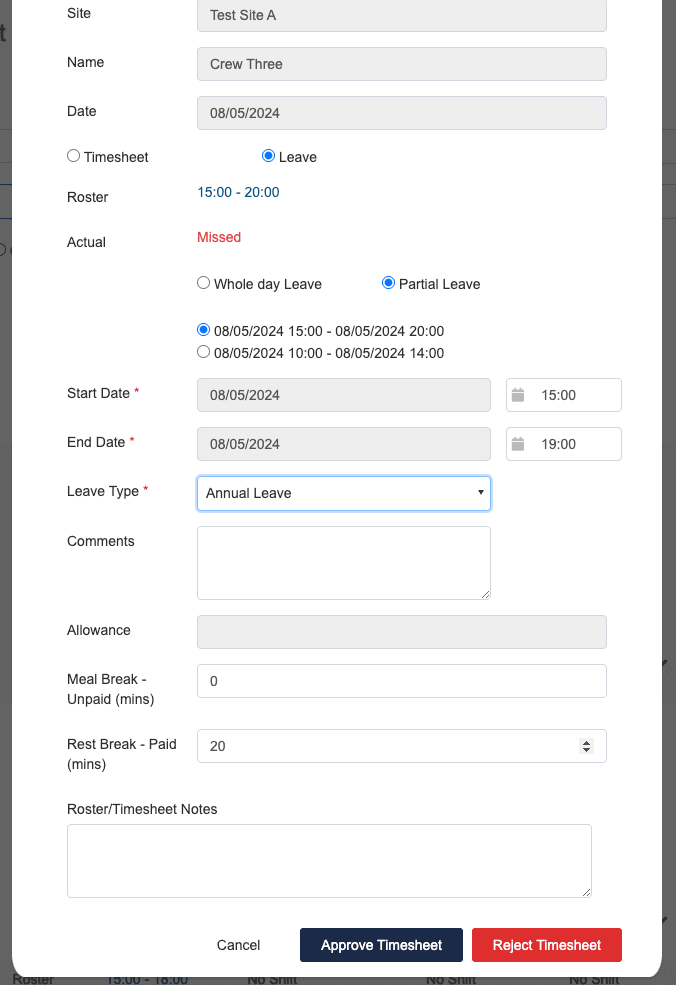The height and width of the screenshot is (985, 676).
Task: Click calendar icon beside end time 19:00
Action: [x=517, y=444]
